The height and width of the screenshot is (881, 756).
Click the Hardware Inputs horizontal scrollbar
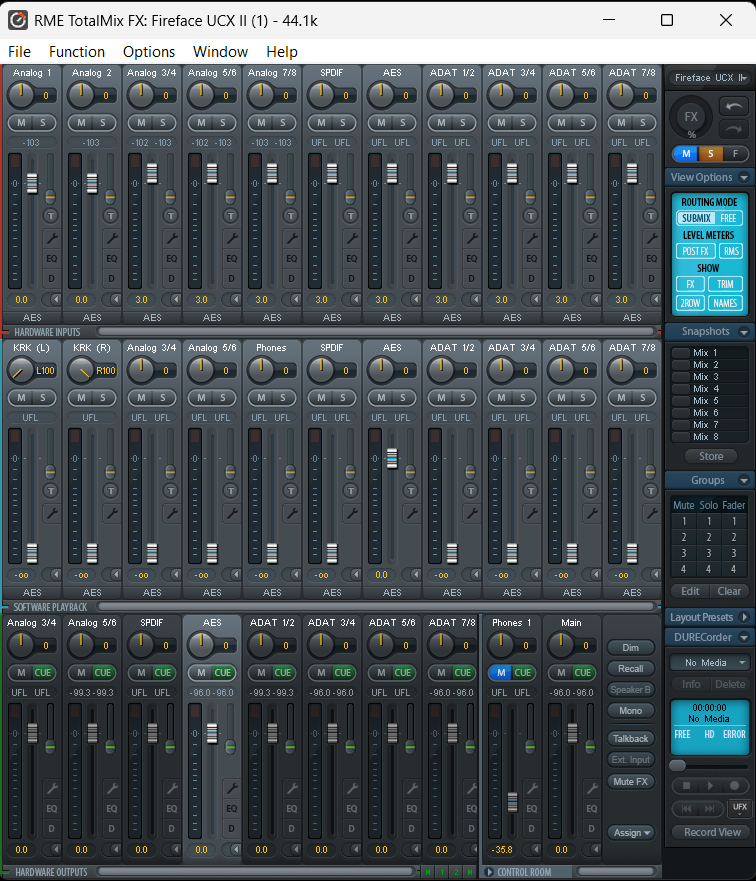coord(376,331)
